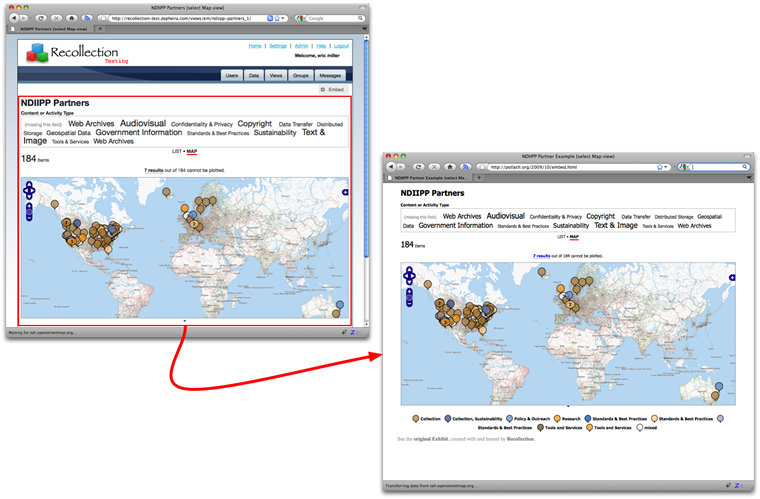Click Google search engine icon in Recollection window

point(299,18)
